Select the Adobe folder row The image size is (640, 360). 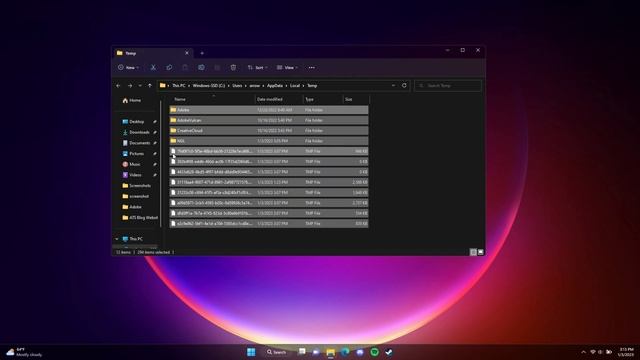point(269,110)
